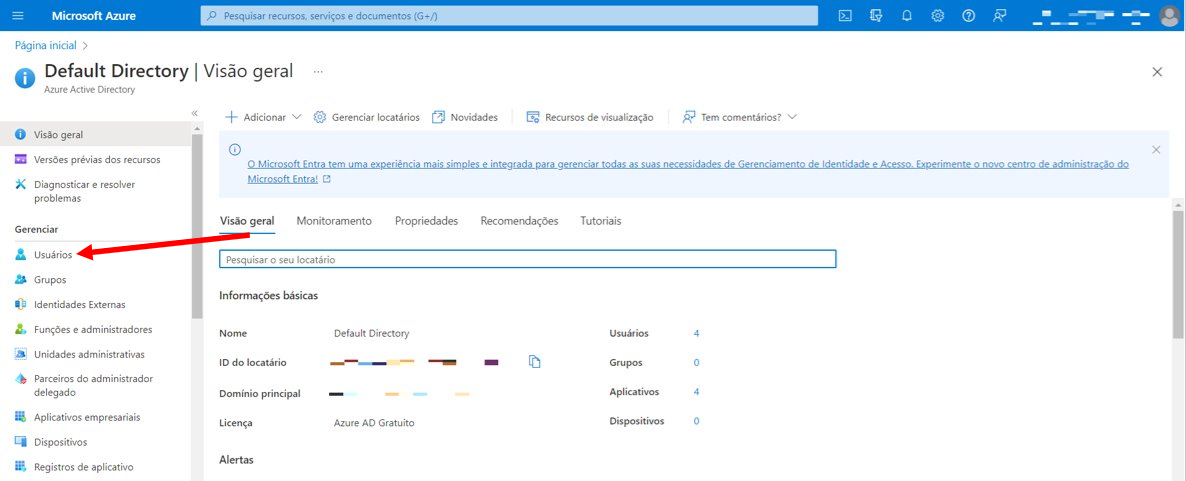
Task: Open Directories and subscriptions filter icon
Action: pos(877,15)
